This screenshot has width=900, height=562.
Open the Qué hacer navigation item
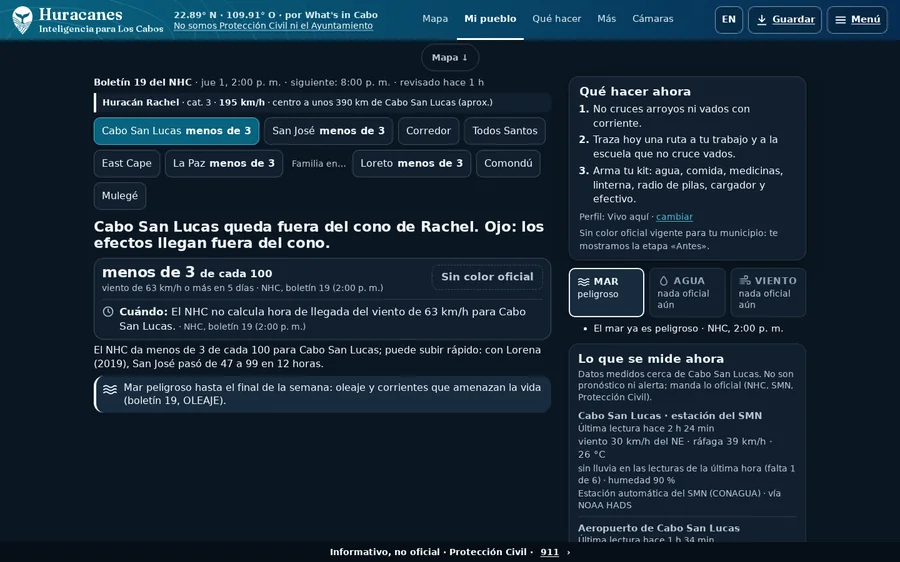tap(556, 19)
